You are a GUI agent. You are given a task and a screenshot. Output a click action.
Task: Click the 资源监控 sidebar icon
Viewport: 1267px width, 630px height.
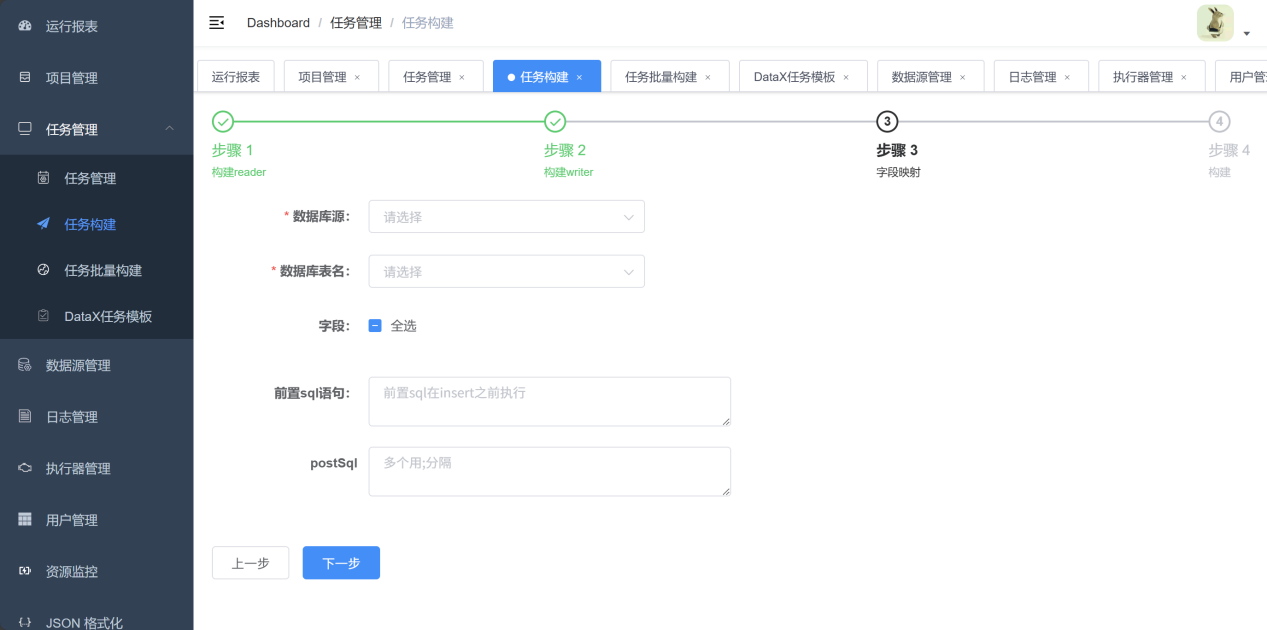[25, 571]
